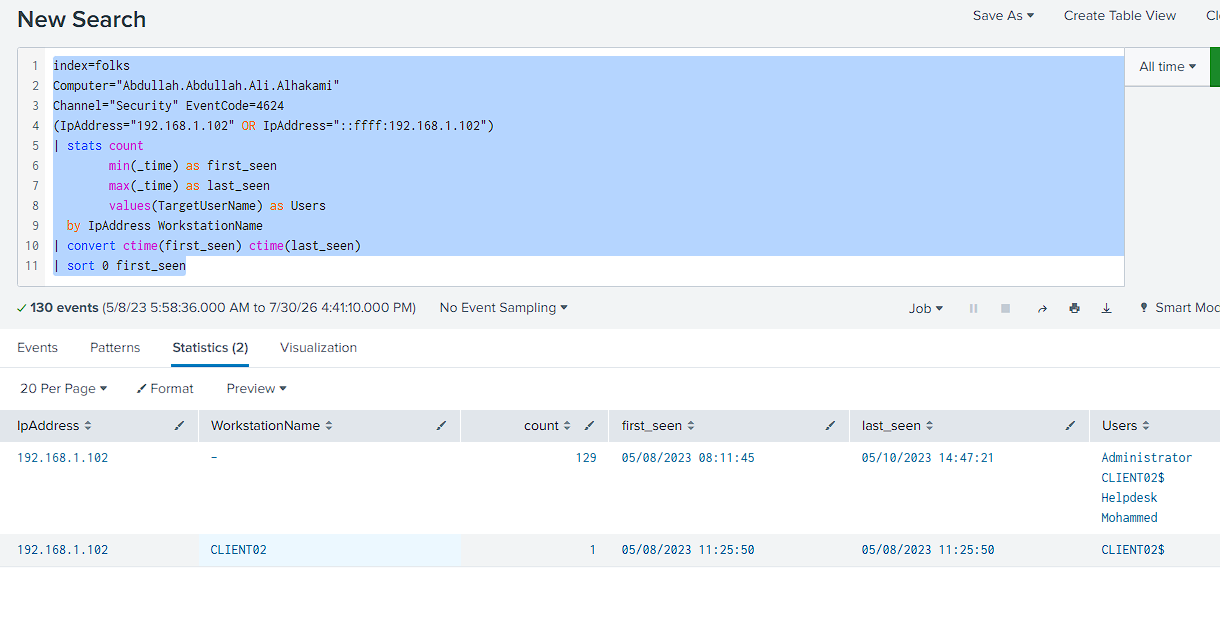Viewport: 1220px width, 620px height.
Task: Sort by count column arrows
Action: click(567, 426)
